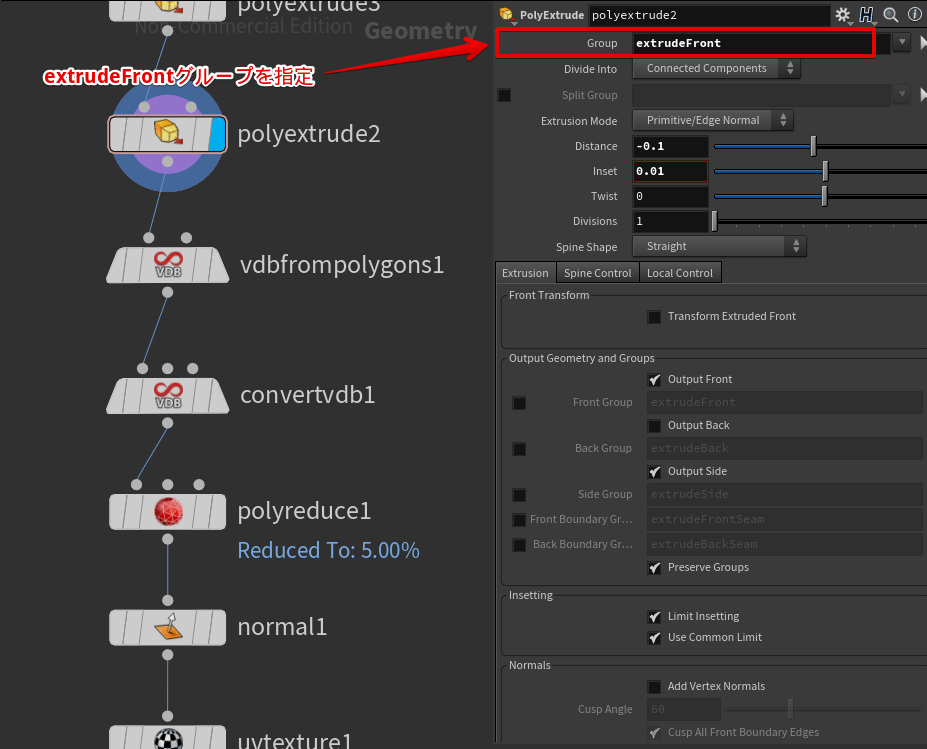Viewport: 927px width, 749px height.
Task: Uncheck Use Common Limit
Action: (x=654, y=638)
